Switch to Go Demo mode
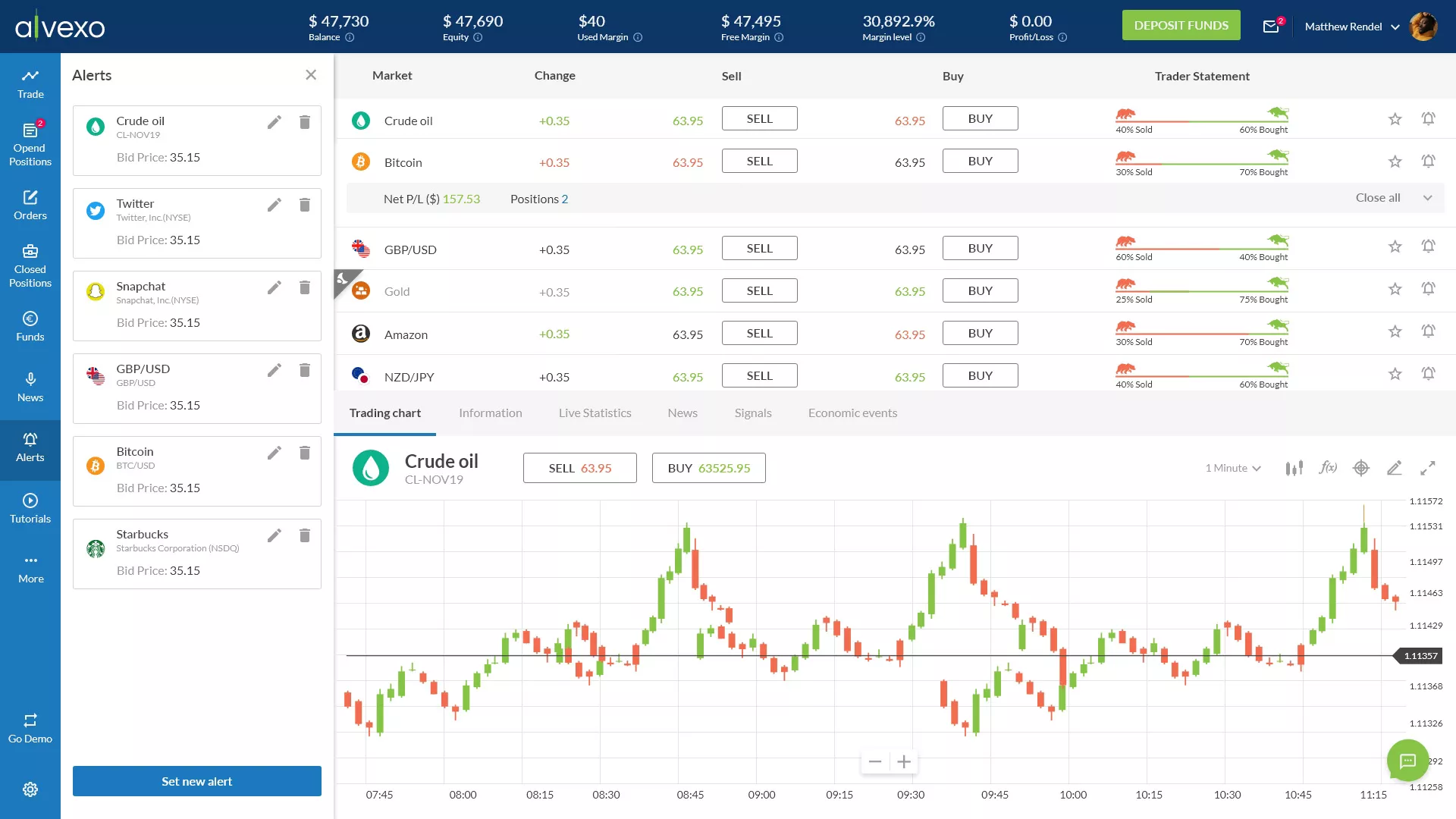Viewport: 1456px width, 819px height. tap(30, 729)
